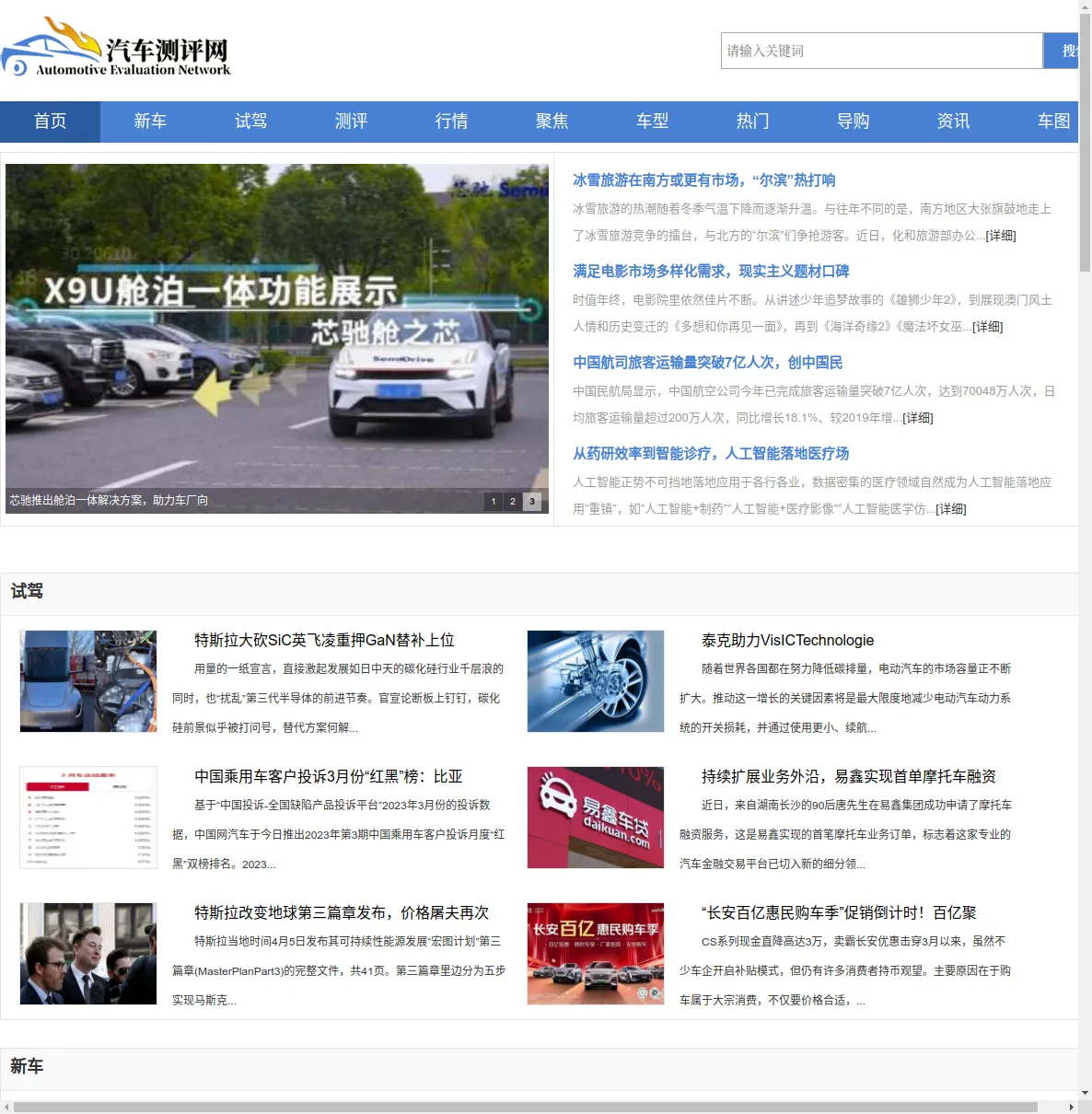Open the 易鑫车贷 storefront thumbnail

pyautogui.click(x=596, y=818)
